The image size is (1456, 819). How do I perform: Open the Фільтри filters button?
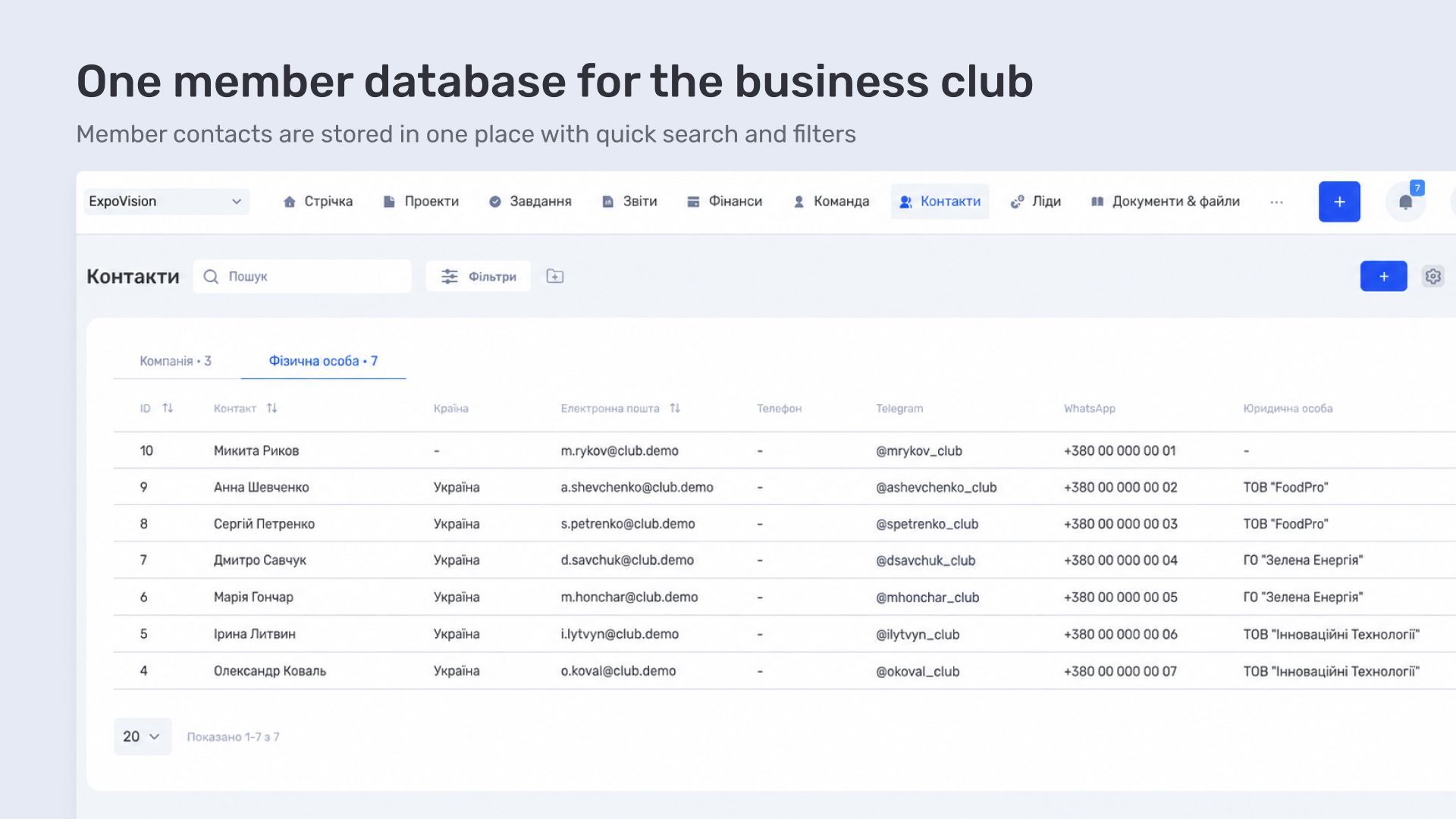pyautogui.click(x=478, y=277)
